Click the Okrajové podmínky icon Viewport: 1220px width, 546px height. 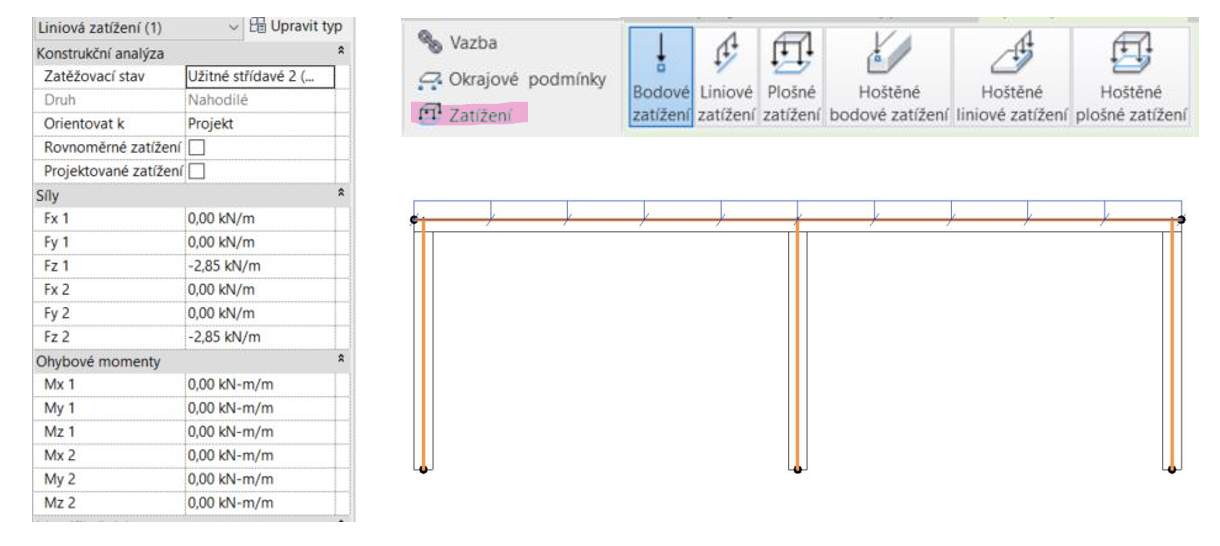pyautogui.click(x=430, y=80)
